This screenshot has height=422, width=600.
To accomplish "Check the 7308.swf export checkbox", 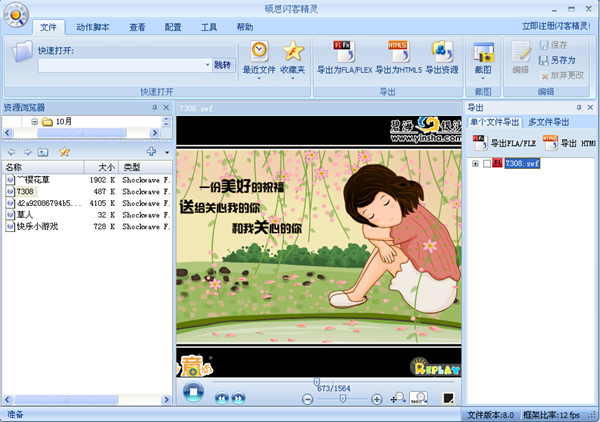I will 487,164.
